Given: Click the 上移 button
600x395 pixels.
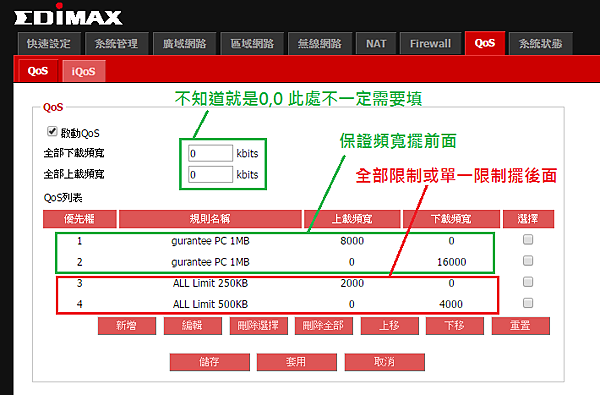Looking at the screenshot, I should click(x=390, y=326).
